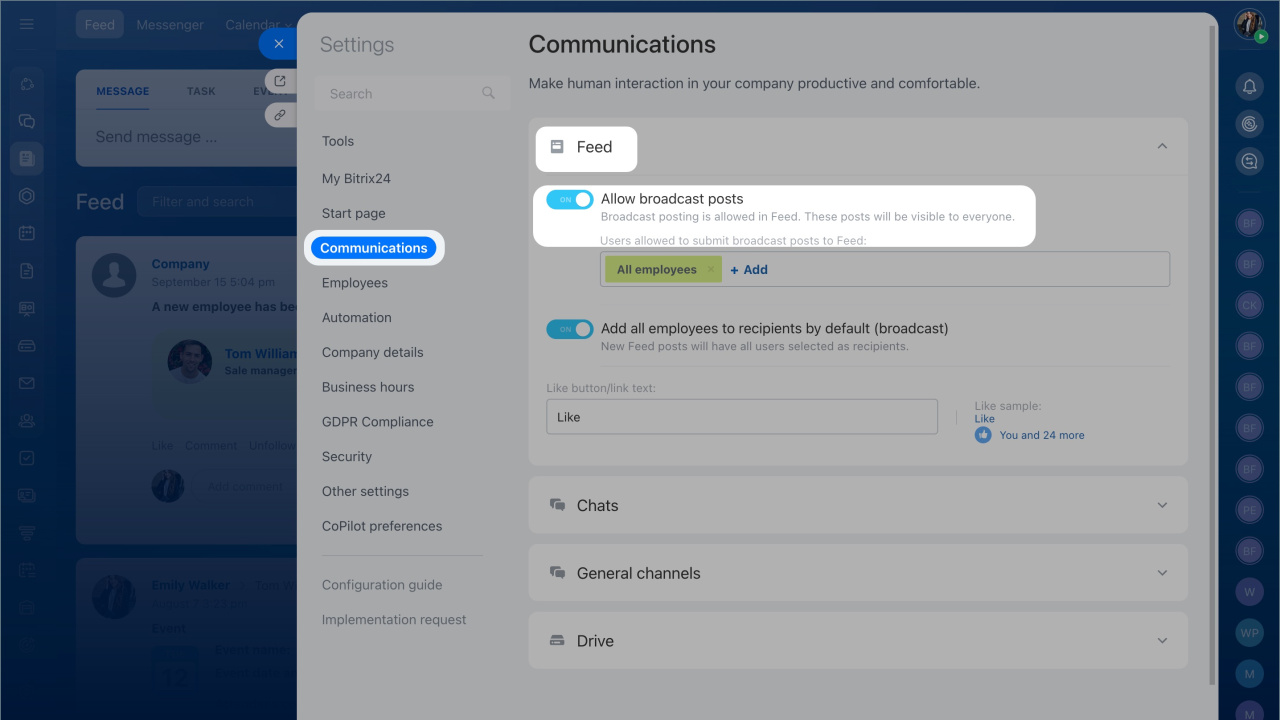The image size is (1280, 720).
Task: Open the hamburger main menu
Action: pyautogui.click(x=27, y=24)
